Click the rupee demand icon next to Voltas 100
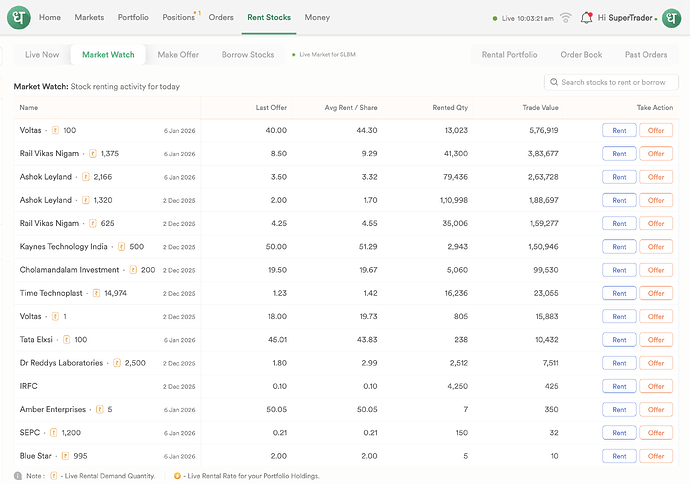This screenshot has height=484, width=690. [55, 130]
